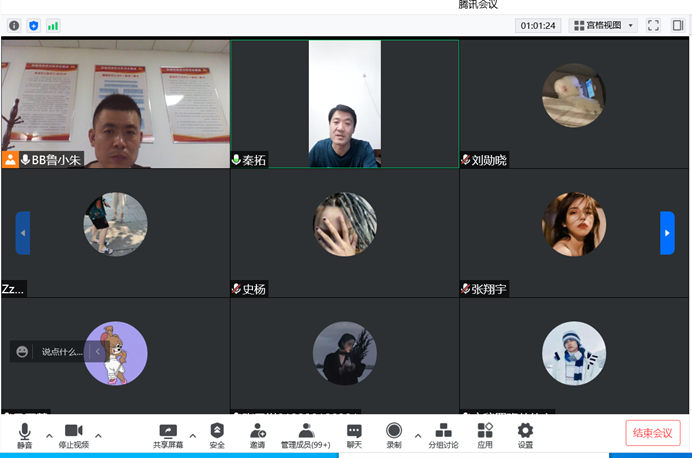Mute the microphone with 静音 button
Screen dimensions: 692x458
24,433
